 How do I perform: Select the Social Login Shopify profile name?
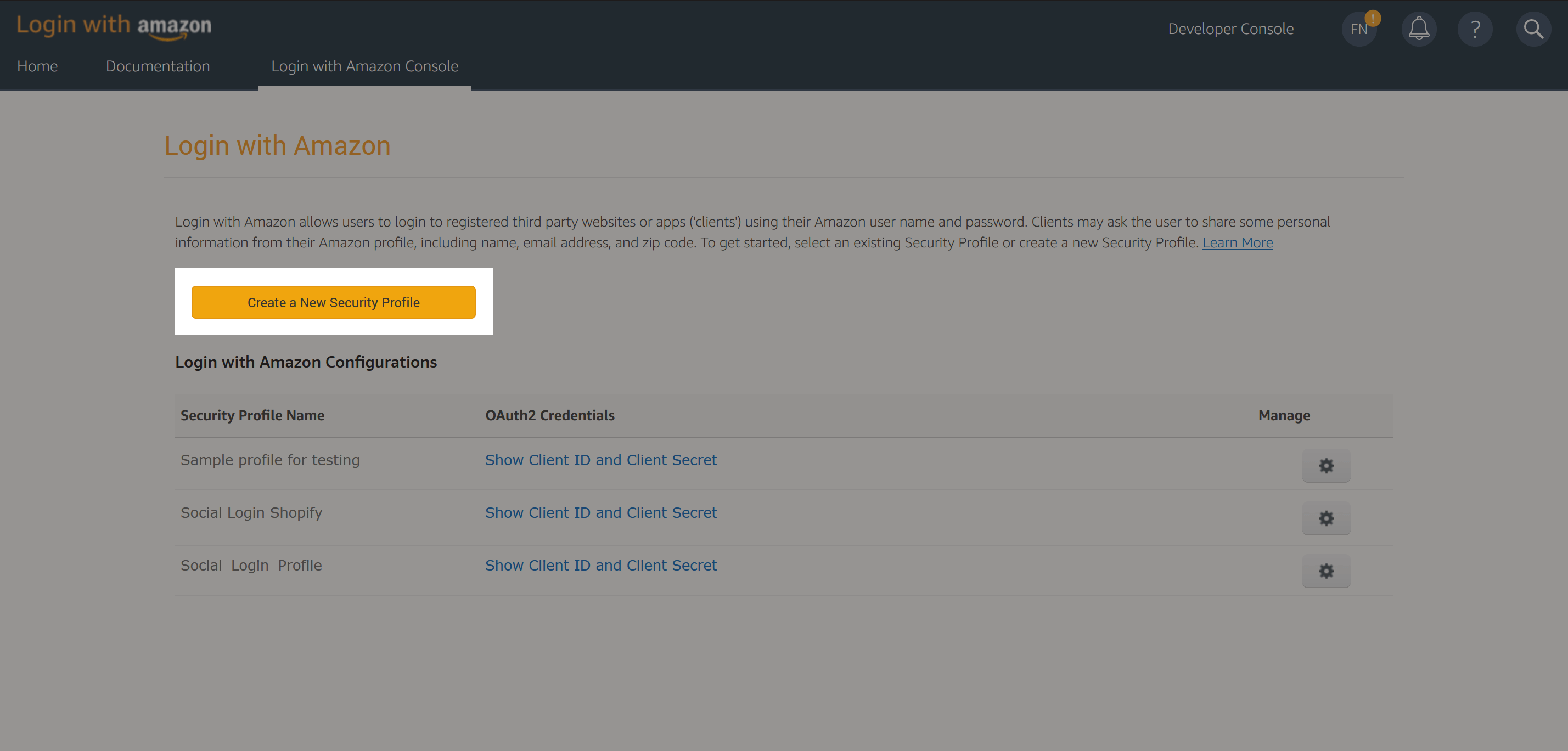[x=251, y=512]
